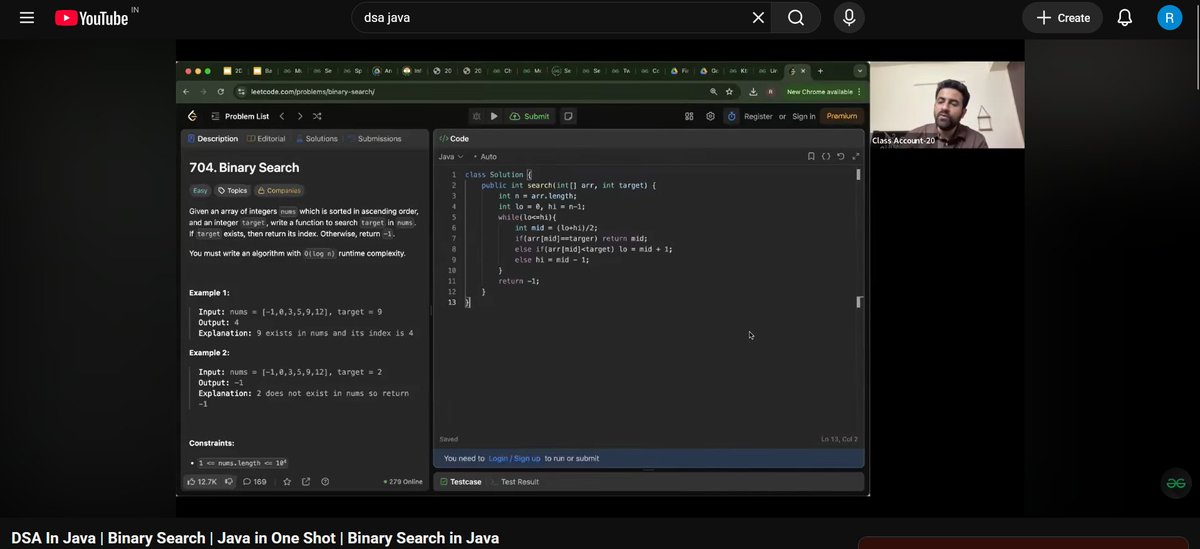Open the account avatar menu
Screen dimensions: 1200x549
point(1170,18)
